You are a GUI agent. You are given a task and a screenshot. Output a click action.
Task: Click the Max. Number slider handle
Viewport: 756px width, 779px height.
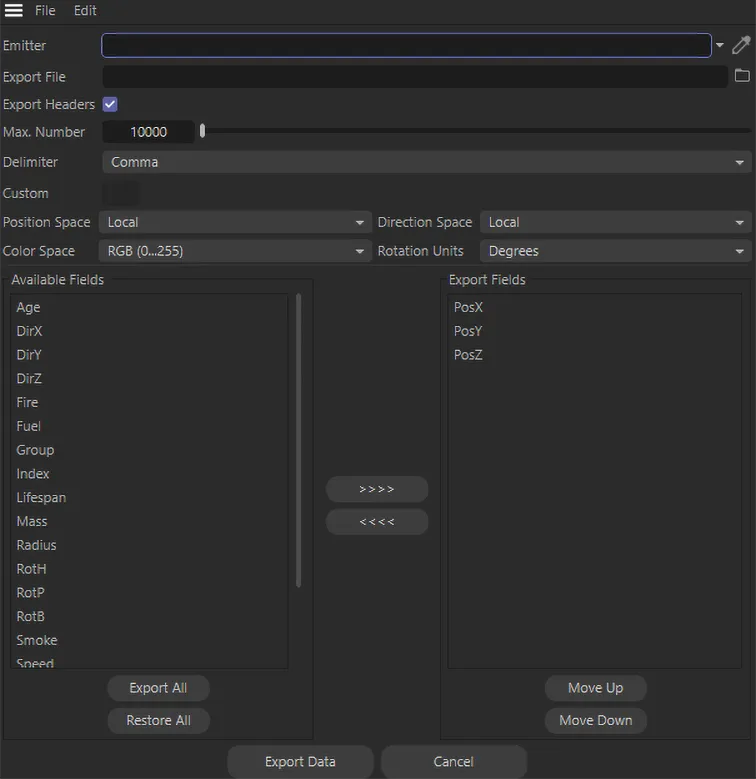point(202,131)
